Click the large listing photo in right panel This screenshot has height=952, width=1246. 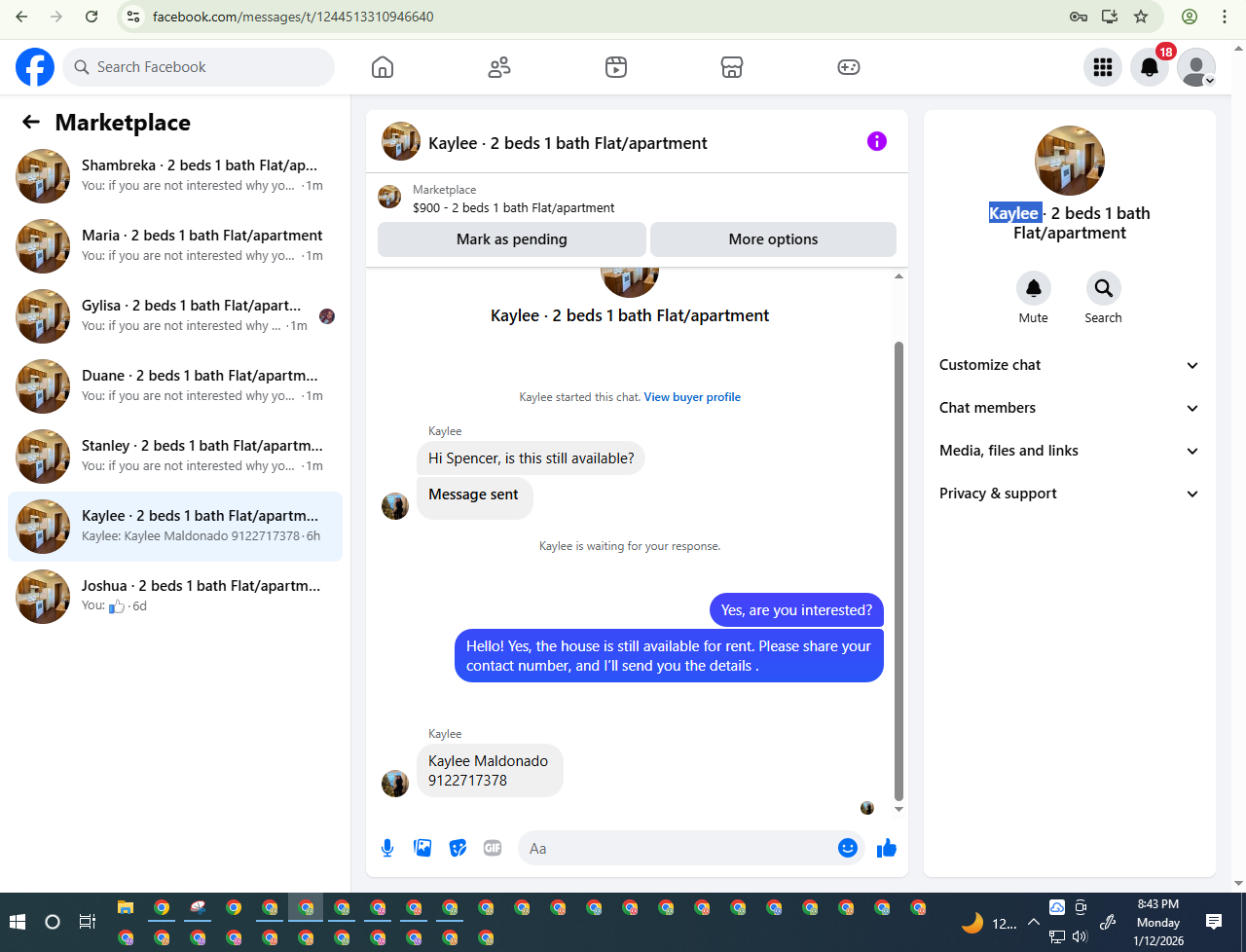click(x=1070, y=161)
